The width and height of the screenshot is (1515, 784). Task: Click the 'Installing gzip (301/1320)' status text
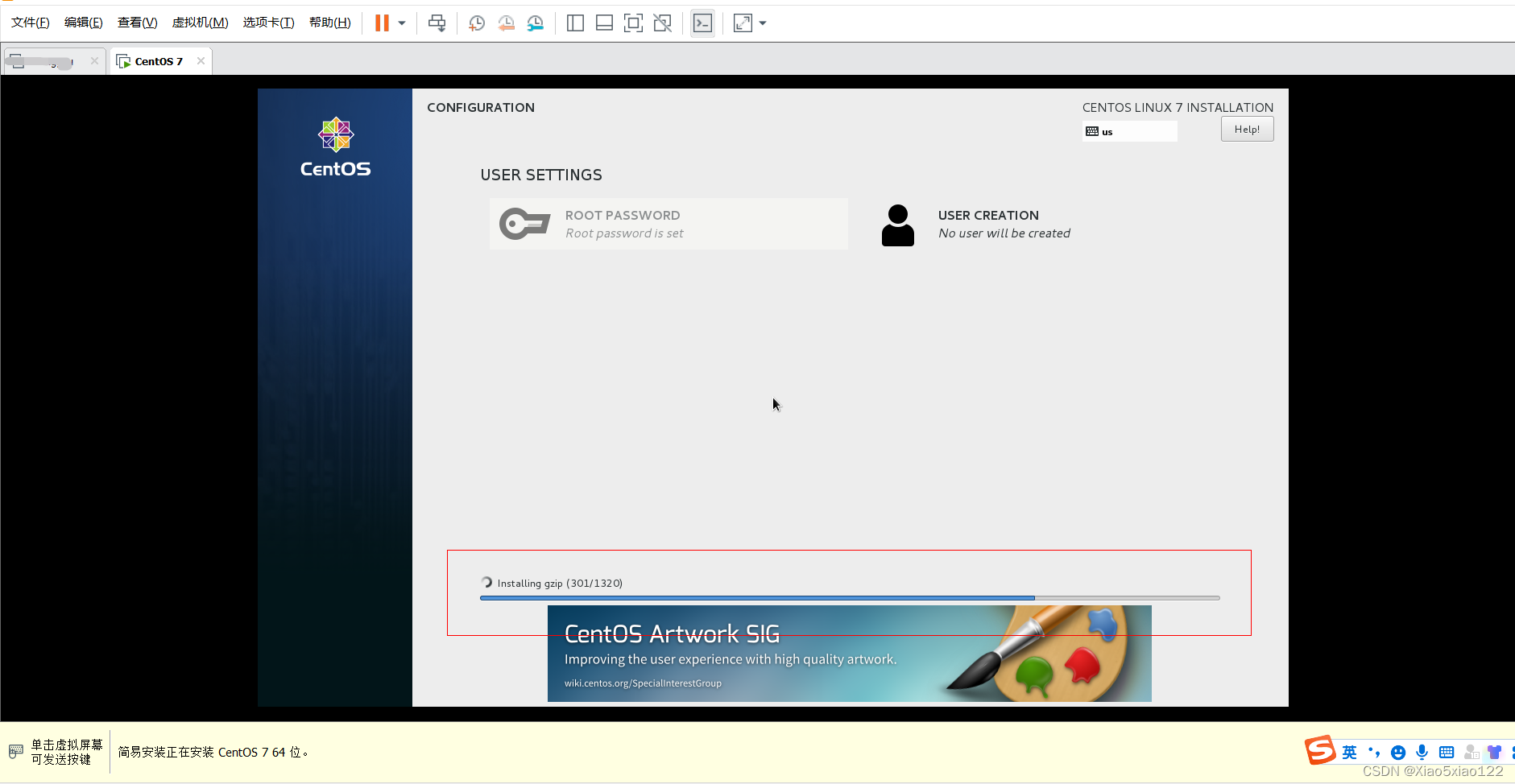(x=560, y=584)
